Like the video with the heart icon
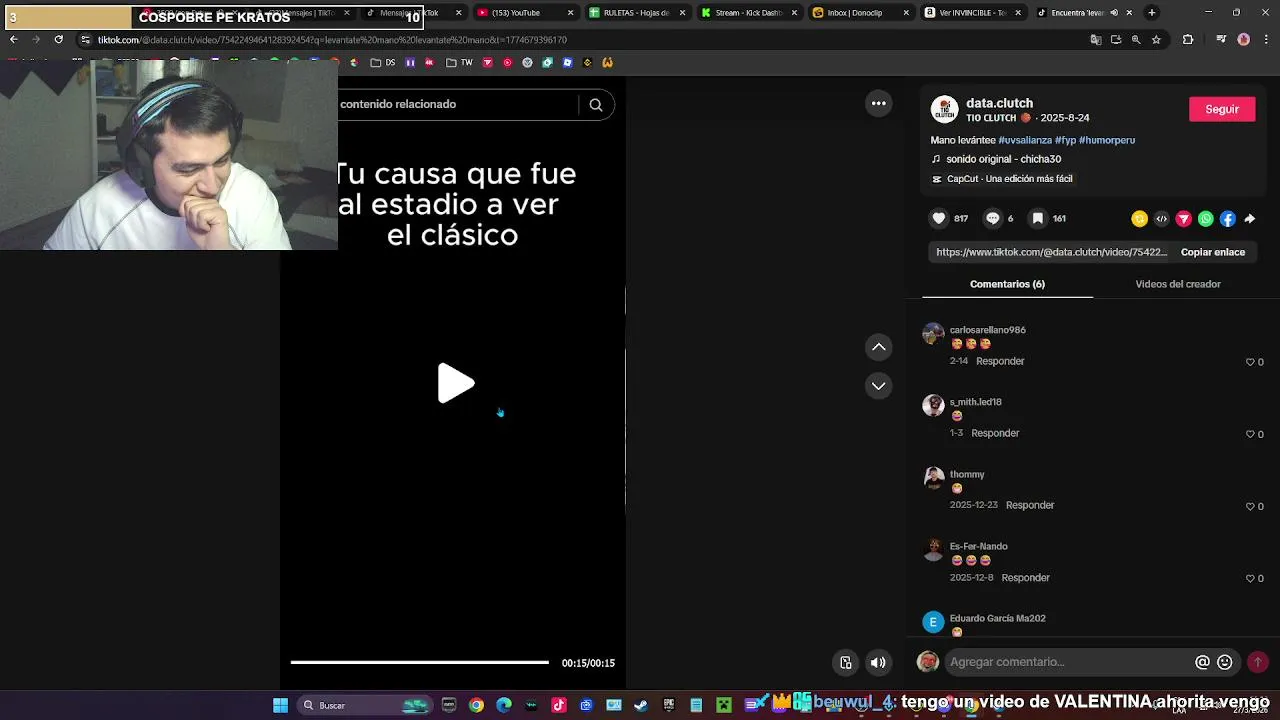 939,218
